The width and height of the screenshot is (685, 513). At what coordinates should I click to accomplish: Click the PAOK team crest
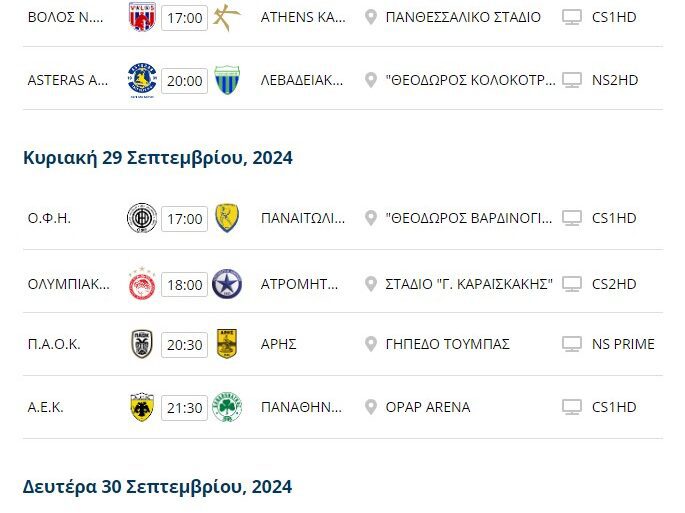(x=142, y=344)
